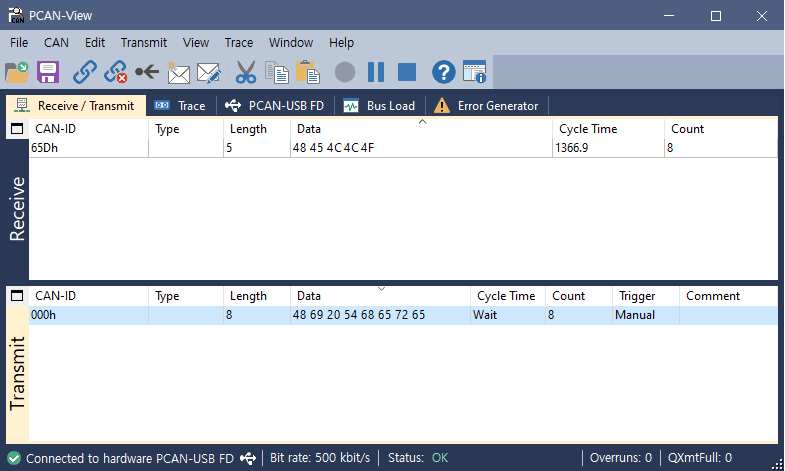Click the PCAN-View title bar app icon
The image size is (785, 471).
(16, 16)
